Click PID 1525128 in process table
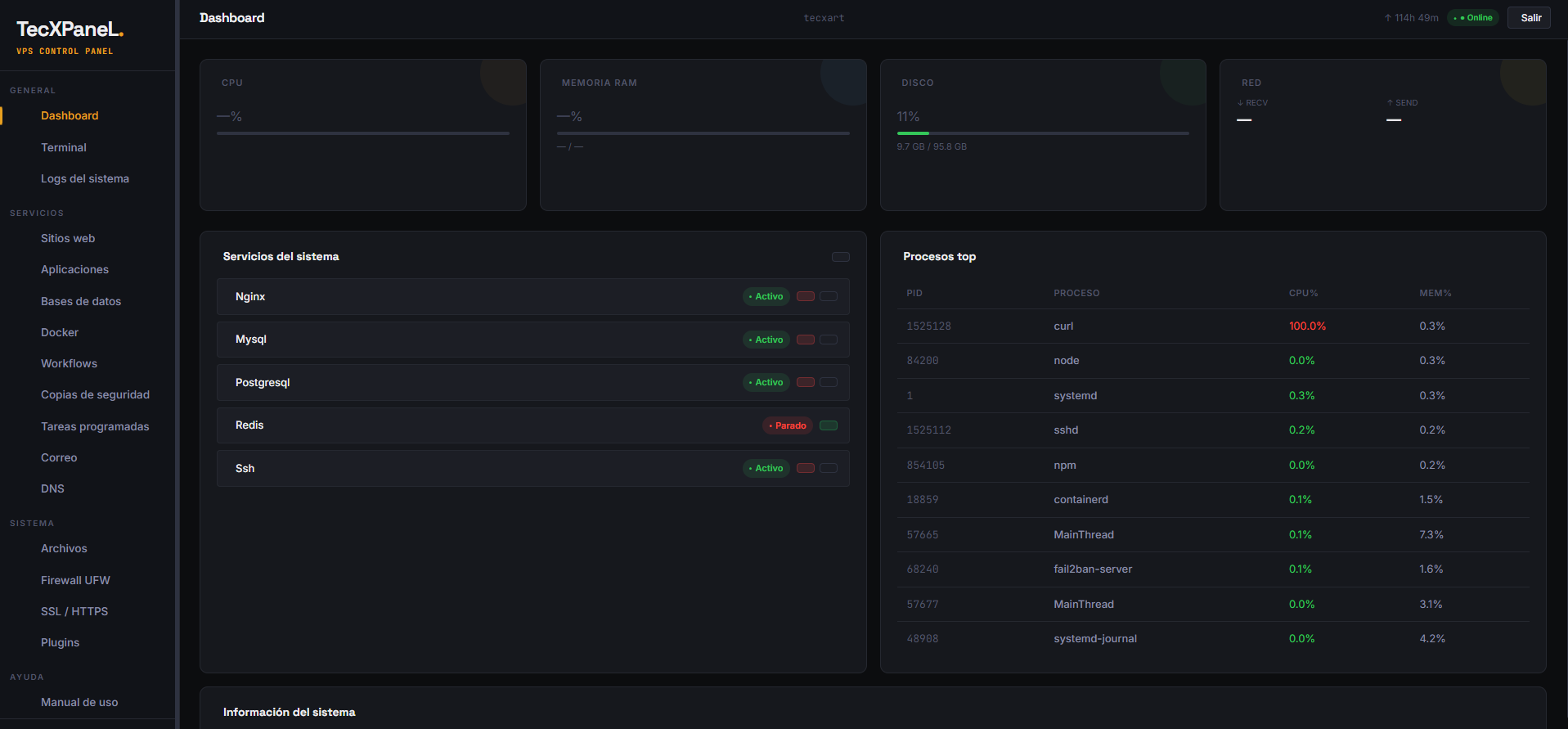 [x=928, y=326]
